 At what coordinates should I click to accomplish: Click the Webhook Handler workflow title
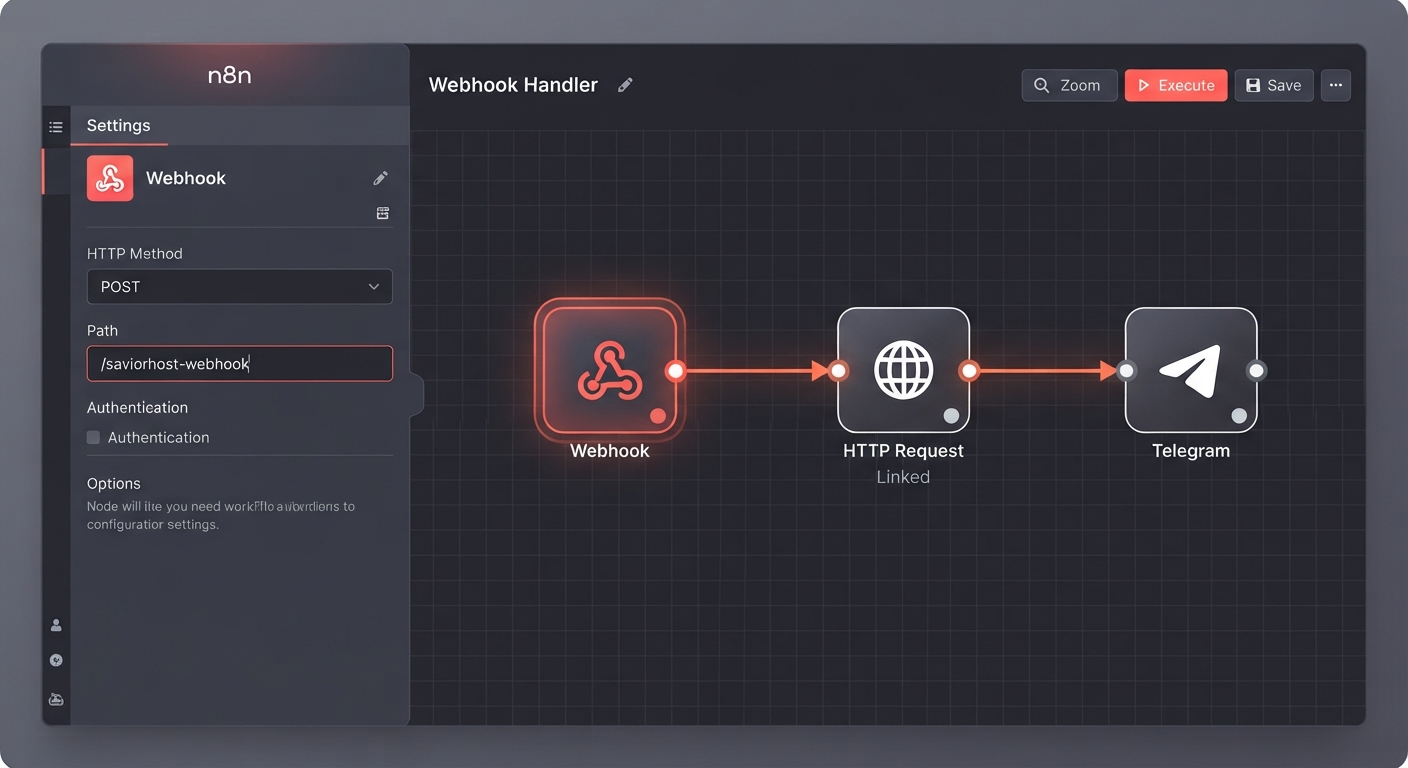tap(513, 85)
